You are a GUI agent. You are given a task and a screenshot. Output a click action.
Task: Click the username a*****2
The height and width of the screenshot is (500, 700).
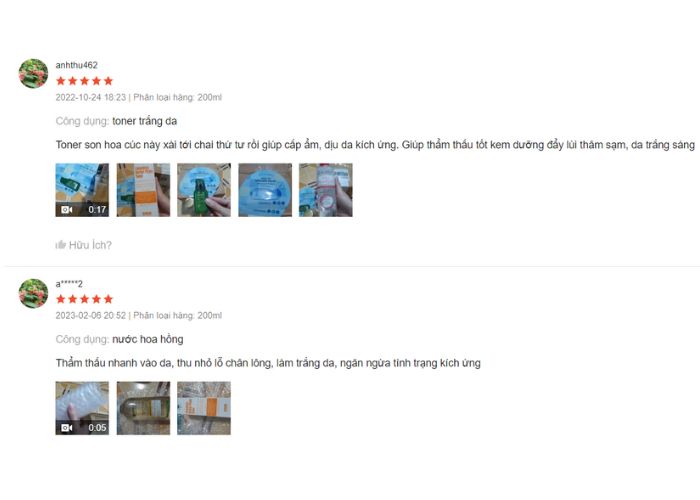[x=69, y=284]
